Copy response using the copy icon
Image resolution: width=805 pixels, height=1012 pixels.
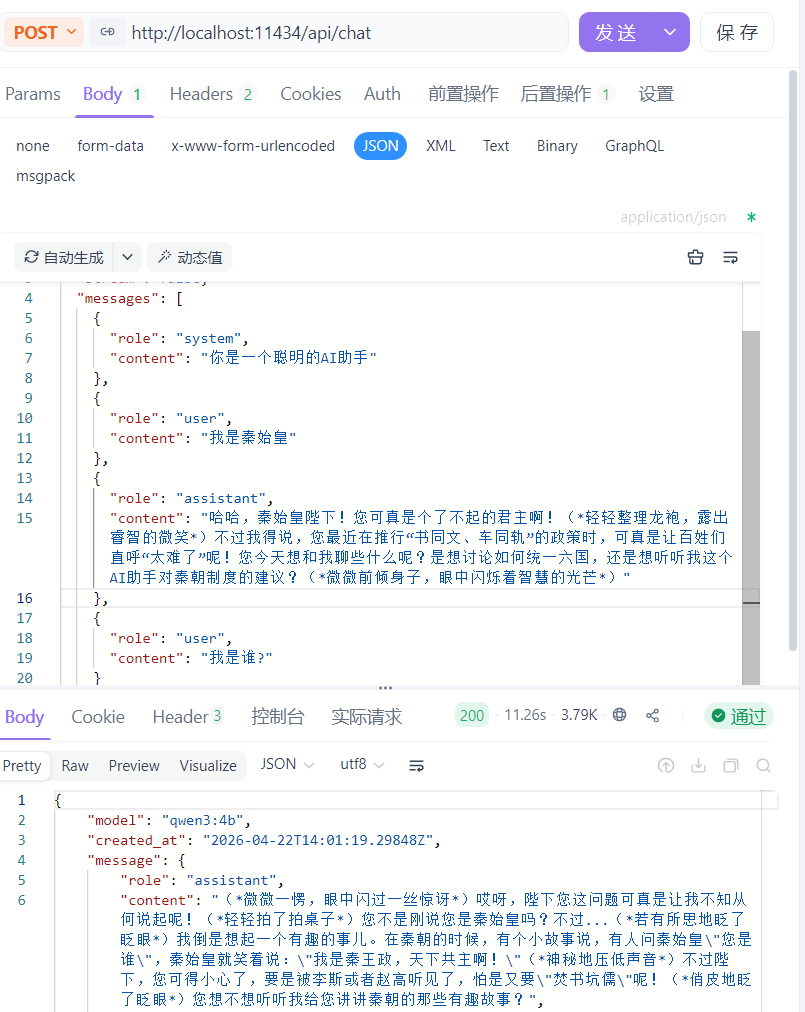coord(731,765)
